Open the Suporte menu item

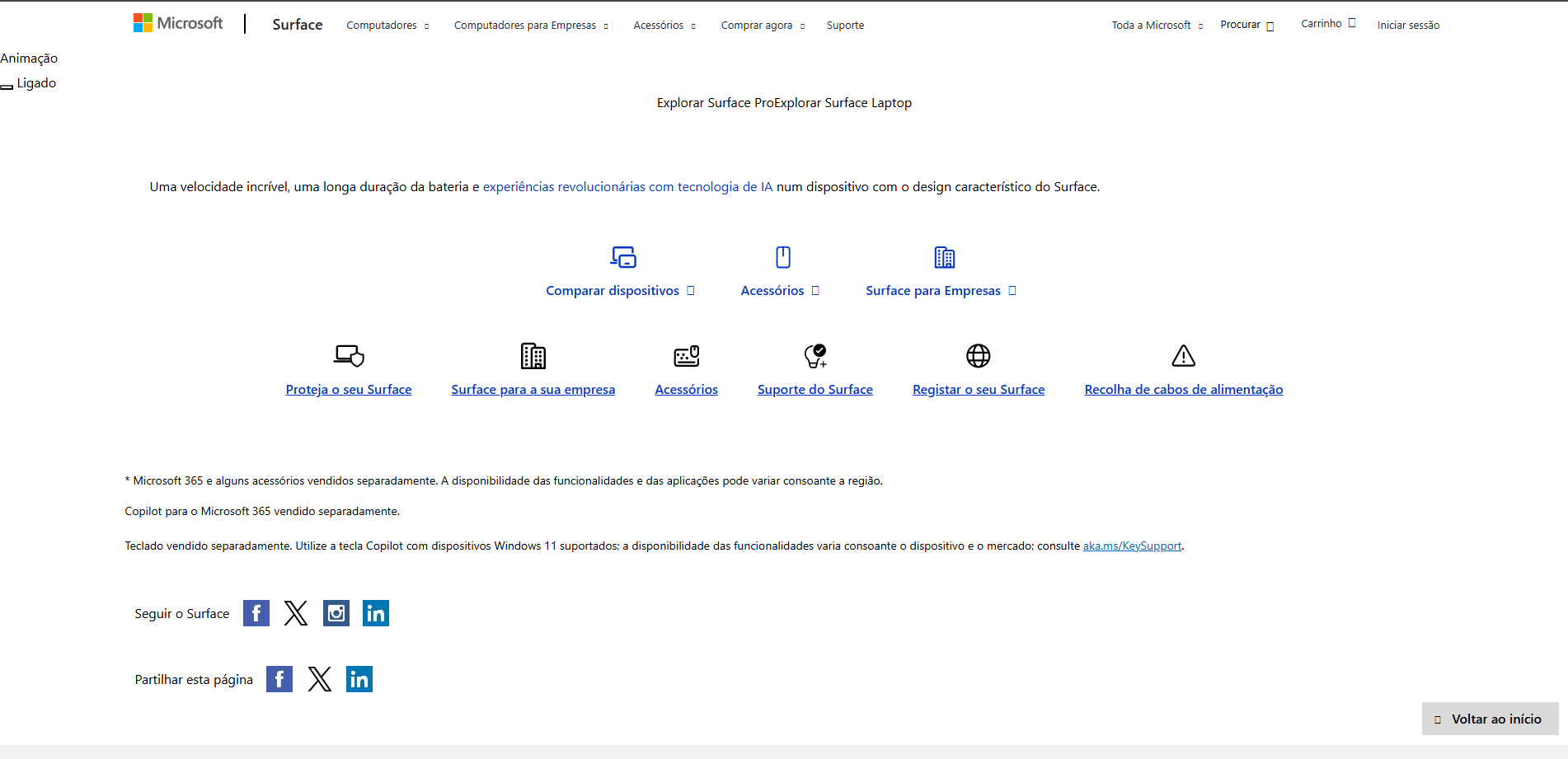(845, 26)
